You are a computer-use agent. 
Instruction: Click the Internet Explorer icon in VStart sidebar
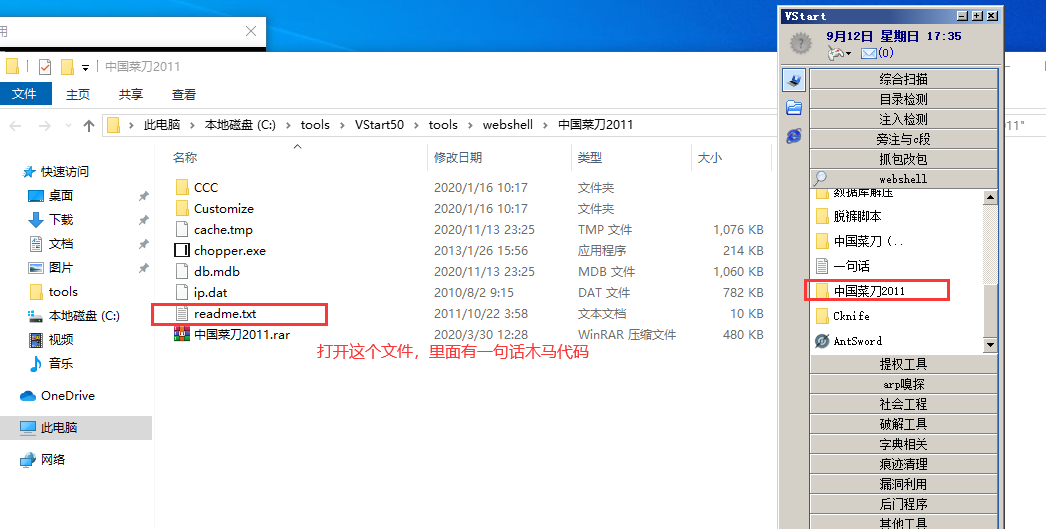click(794, 135)
